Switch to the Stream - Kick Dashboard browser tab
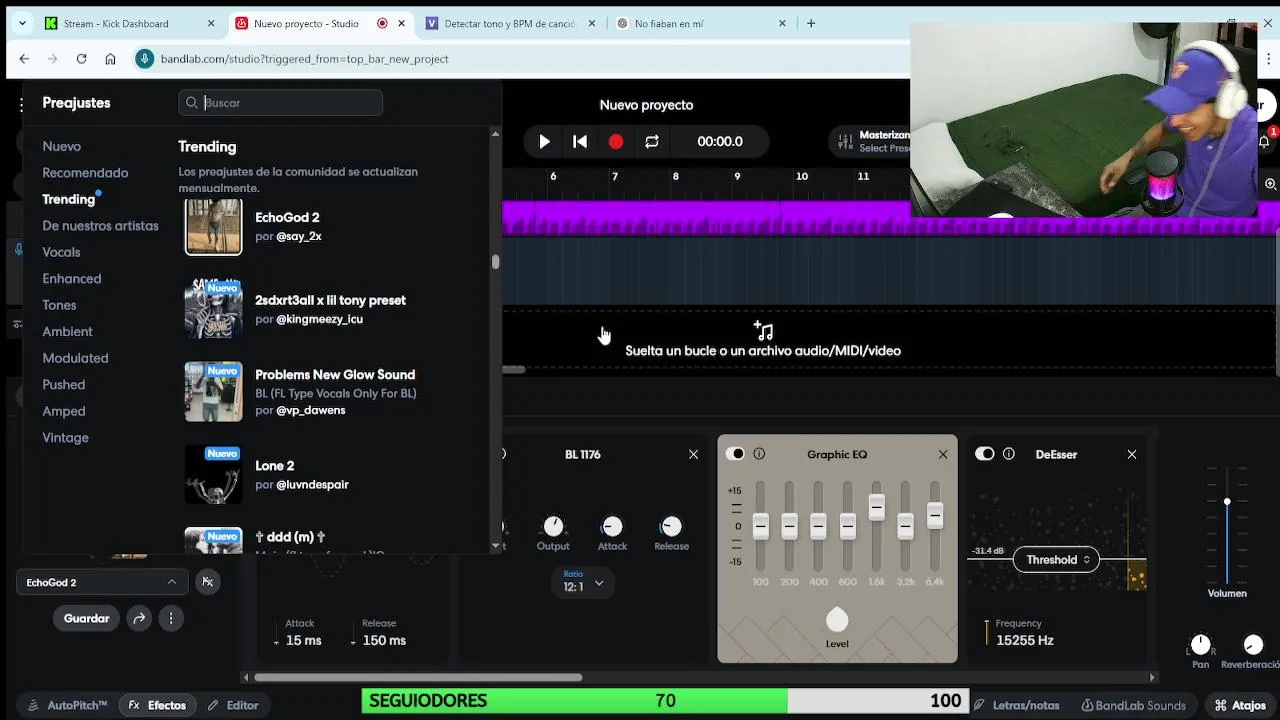 (129, 23)
